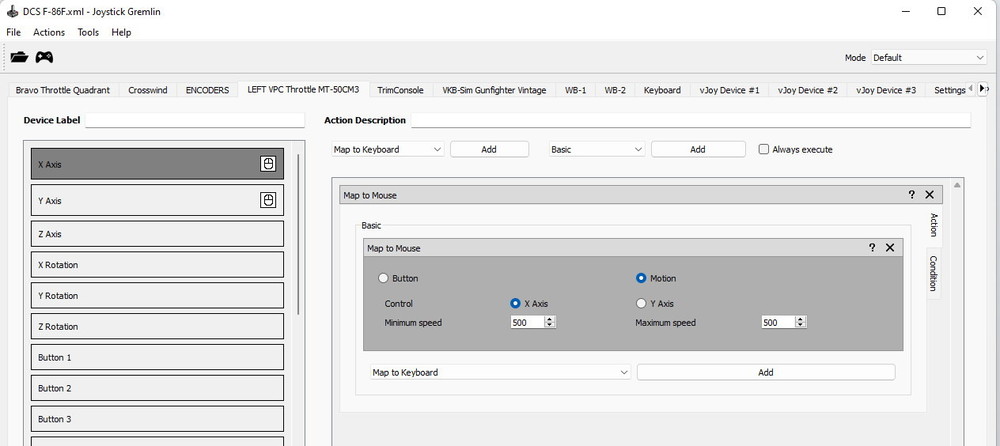The image size is (1000, 446).
Task: Open help for outer Map to Mouse panel
Action: pos(911,195)
